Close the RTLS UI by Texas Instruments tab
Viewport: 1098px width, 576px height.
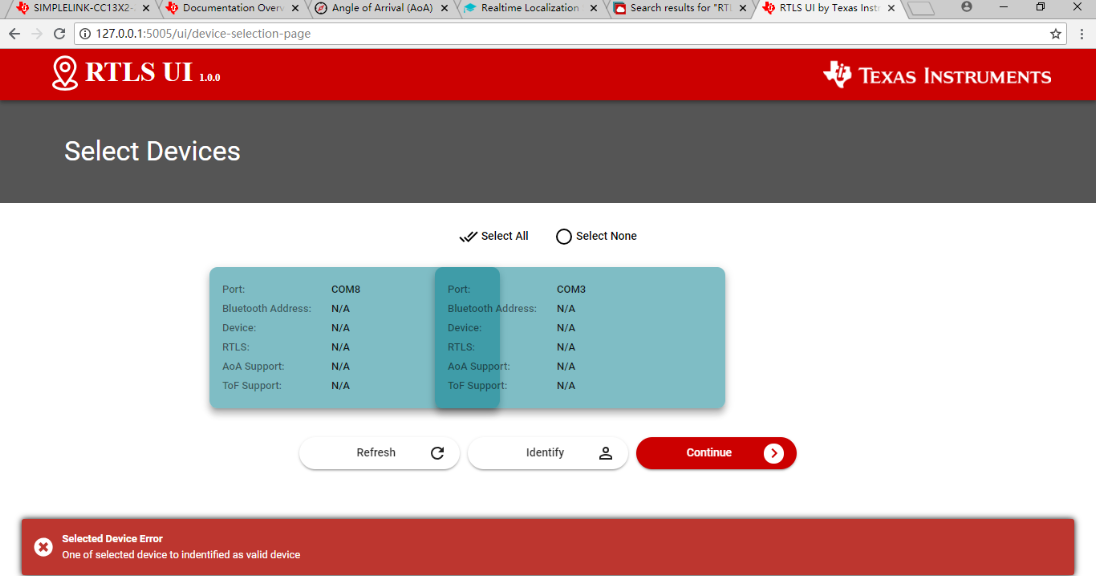coord(891,8)
